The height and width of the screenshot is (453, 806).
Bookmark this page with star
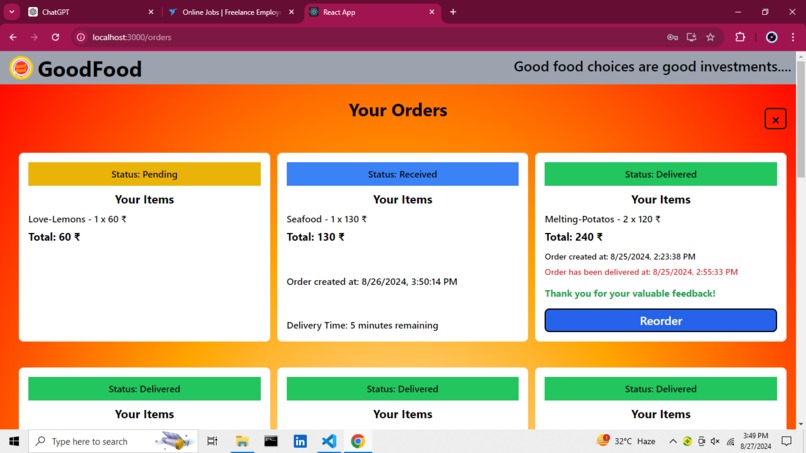[710, 37]
